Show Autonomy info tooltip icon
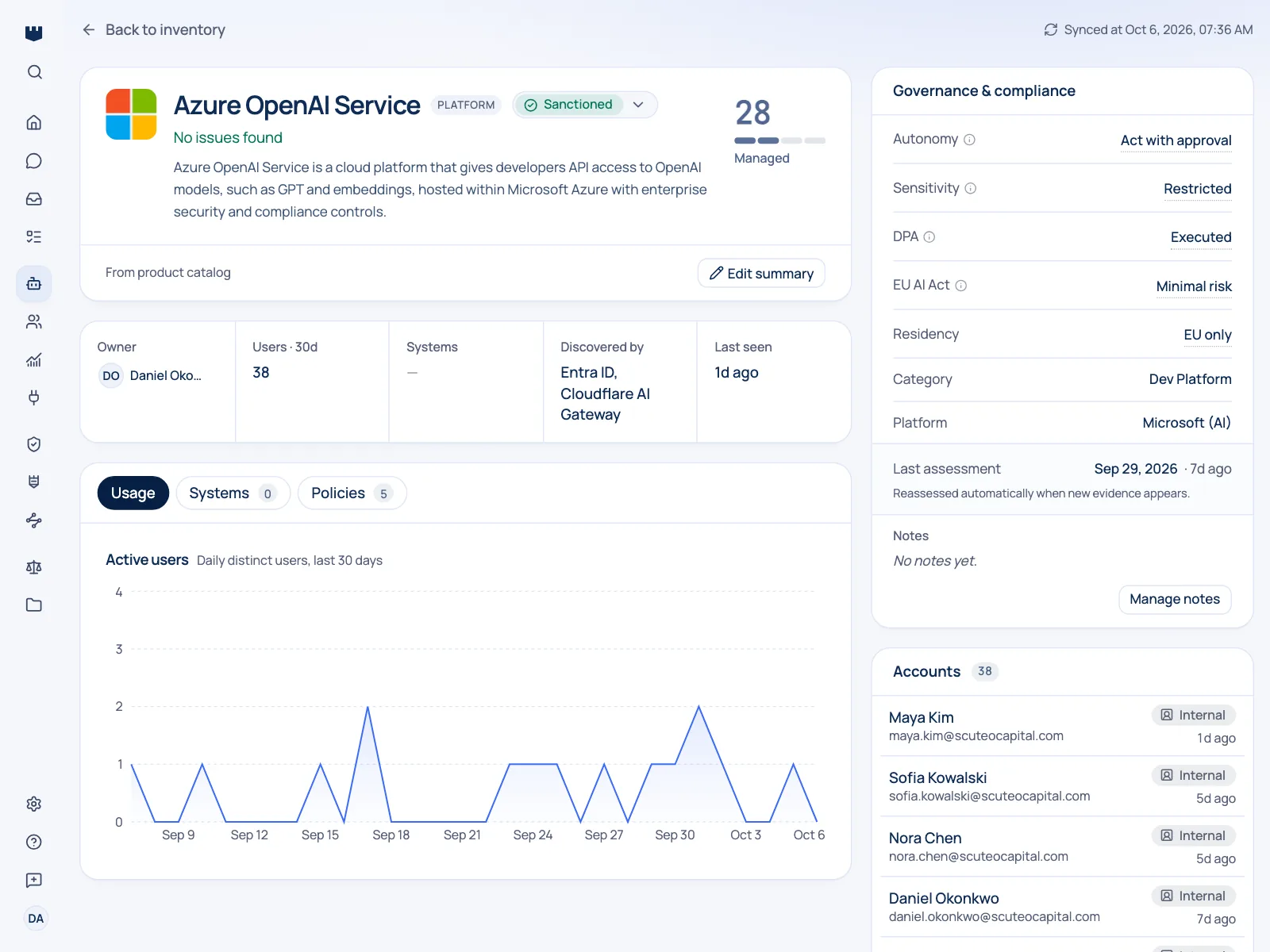 (x=969, y=140)
